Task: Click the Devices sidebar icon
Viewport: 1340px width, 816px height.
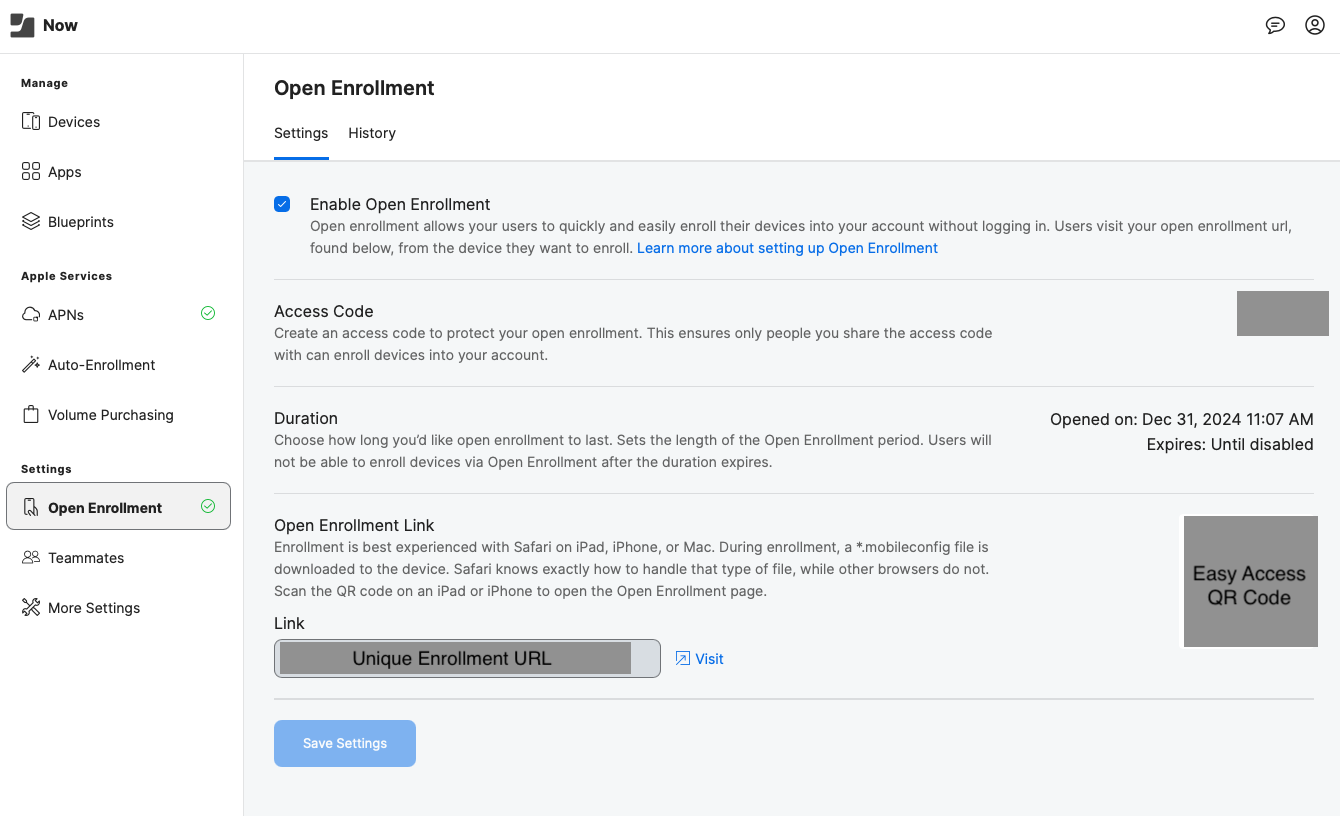Action: [x=31, y=122]
